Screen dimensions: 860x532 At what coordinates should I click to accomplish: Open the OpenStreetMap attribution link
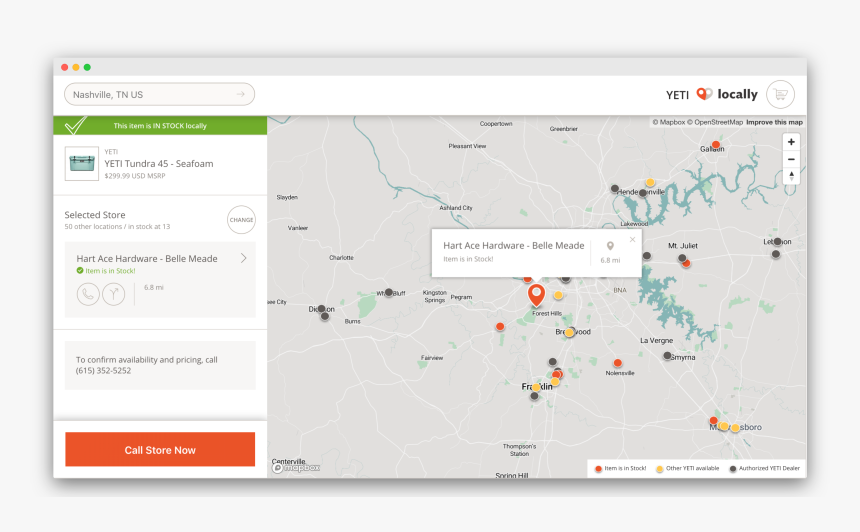(715, 122)
